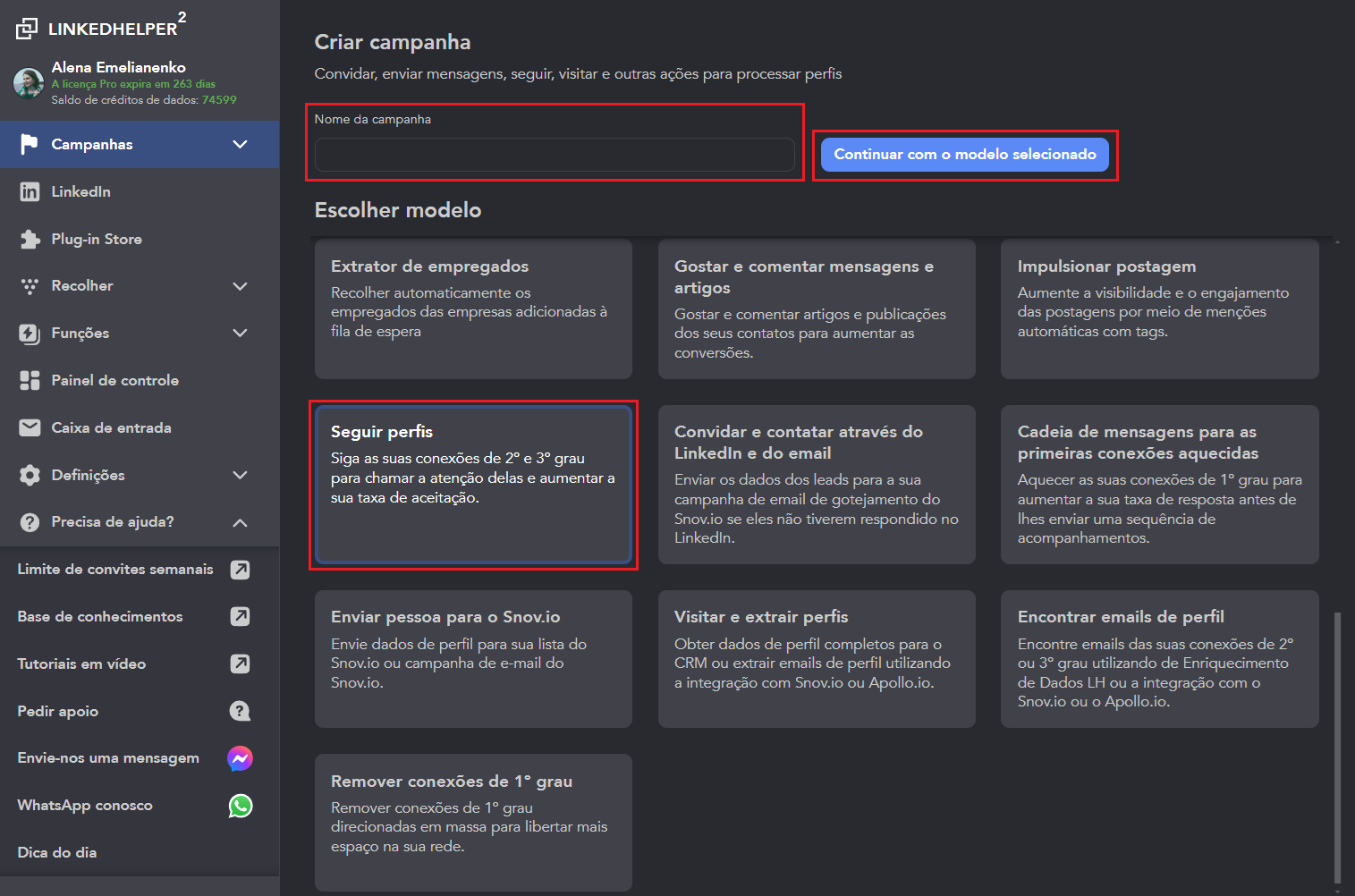
Task: Click the Painel de controle dashboard icon
Action: coord(30,381)
